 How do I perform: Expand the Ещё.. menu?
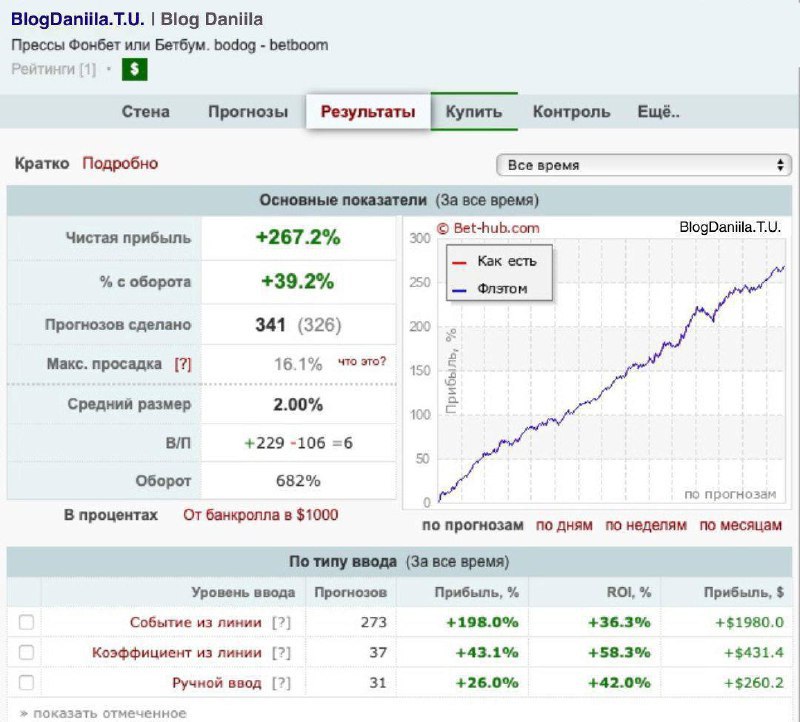click(658, 112)
